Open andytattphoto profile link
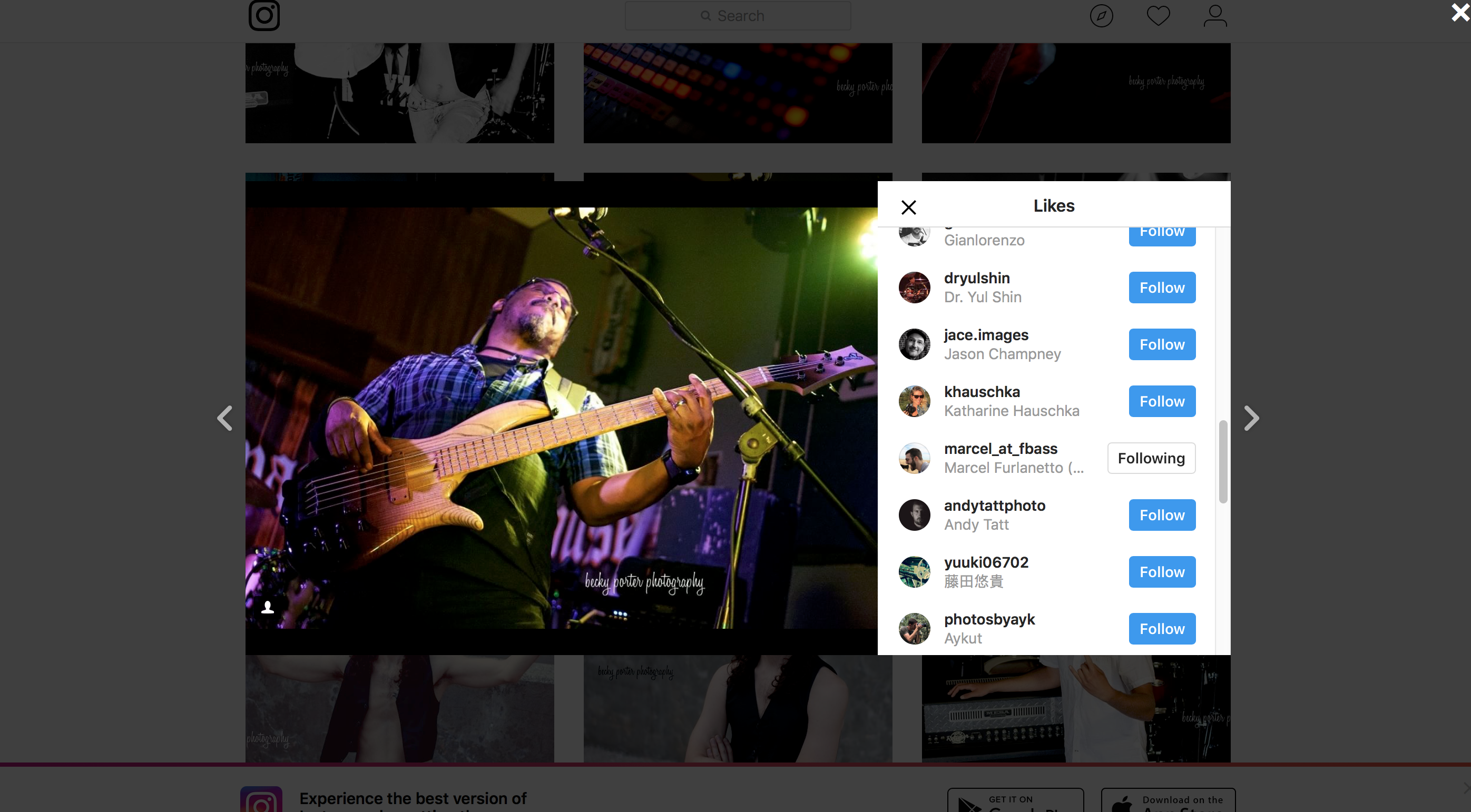Image resolution: width=1471 pixels, height=812 pixels. [x=995, y=506]
